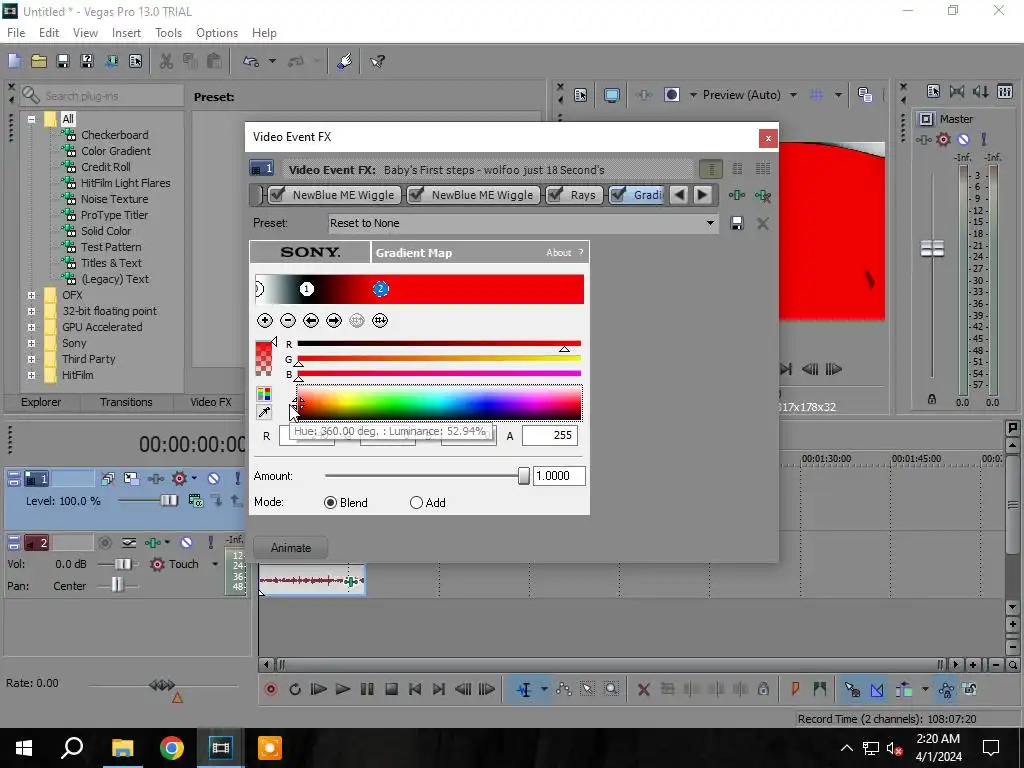The height and width of the screenshot is (768, 1024).
Task: Click the external monitor preview icon
Action: [x=611, y=95]
